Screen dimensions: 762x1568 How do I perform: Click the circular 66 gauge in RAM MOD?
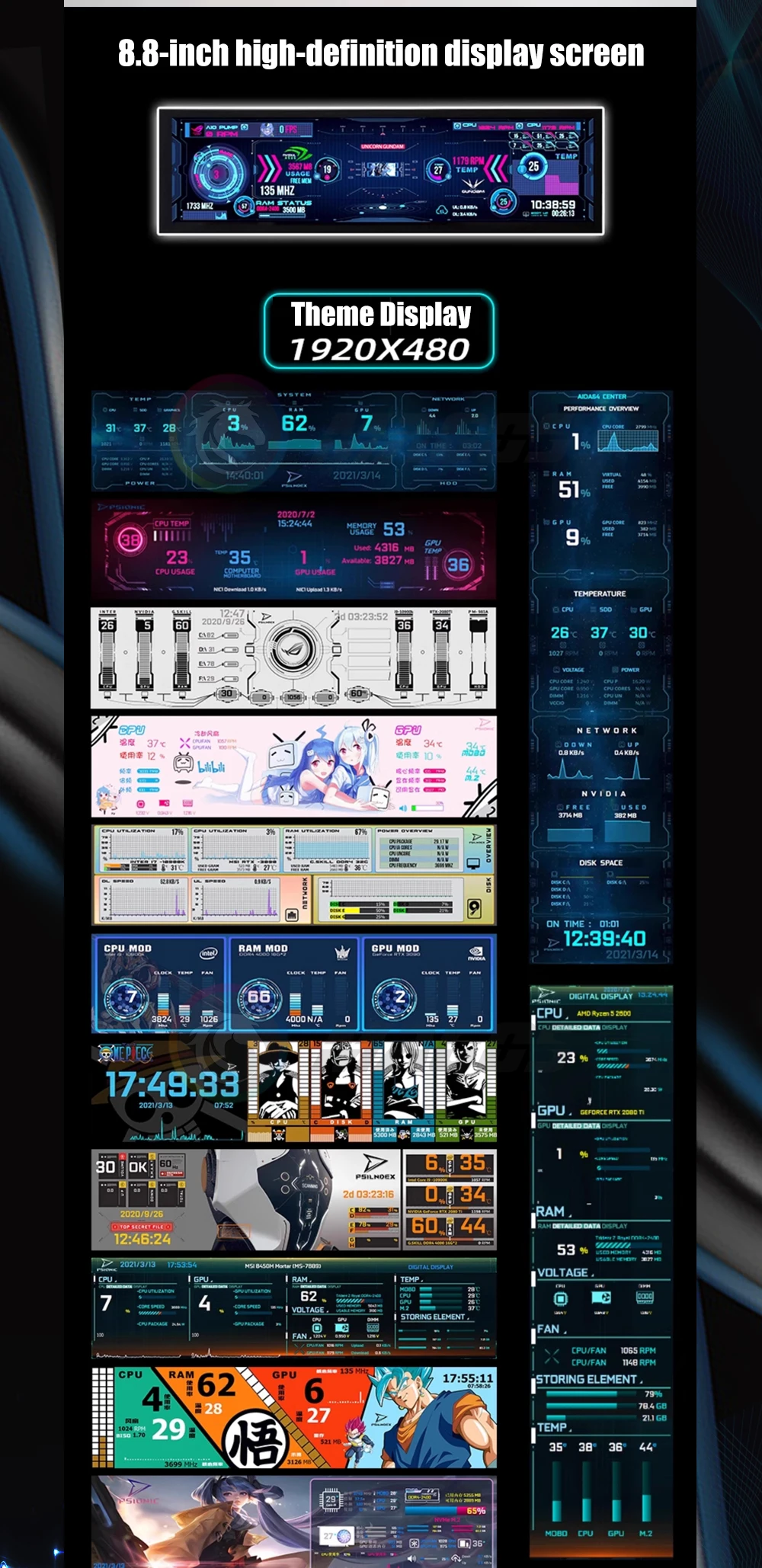pos(259,997)
